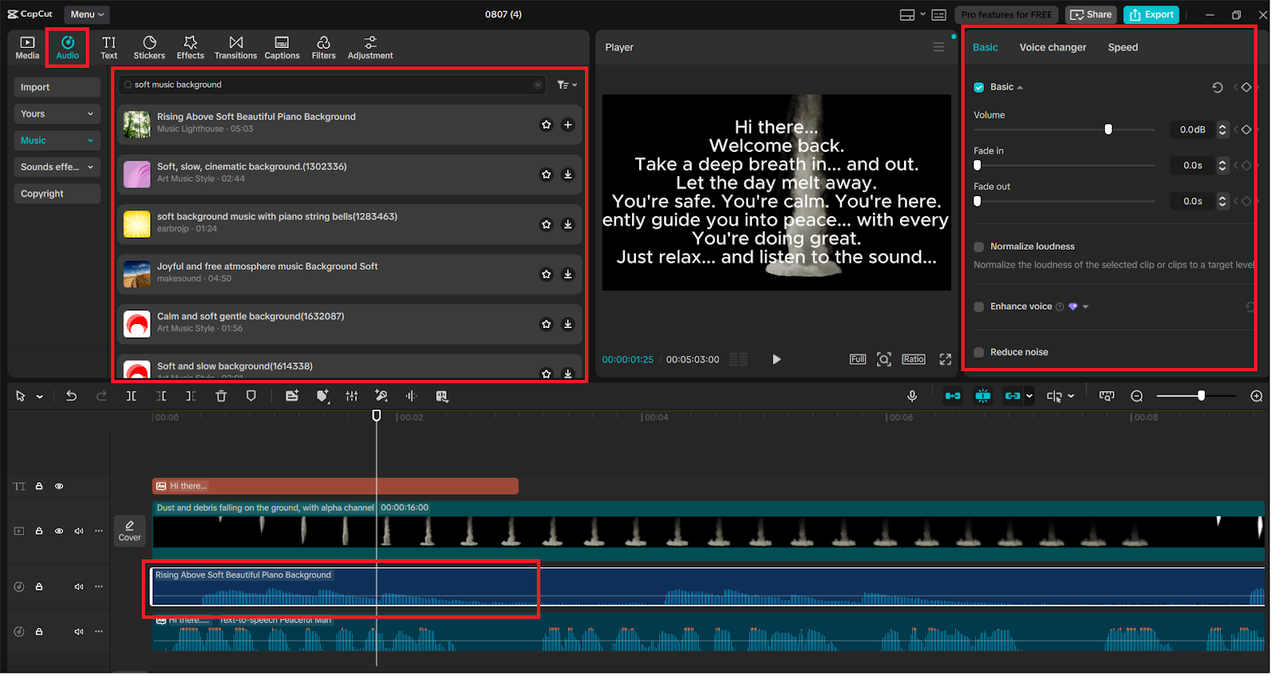Open the Effects panel
The image size is (1280, 676).
[x=190, y=47]
